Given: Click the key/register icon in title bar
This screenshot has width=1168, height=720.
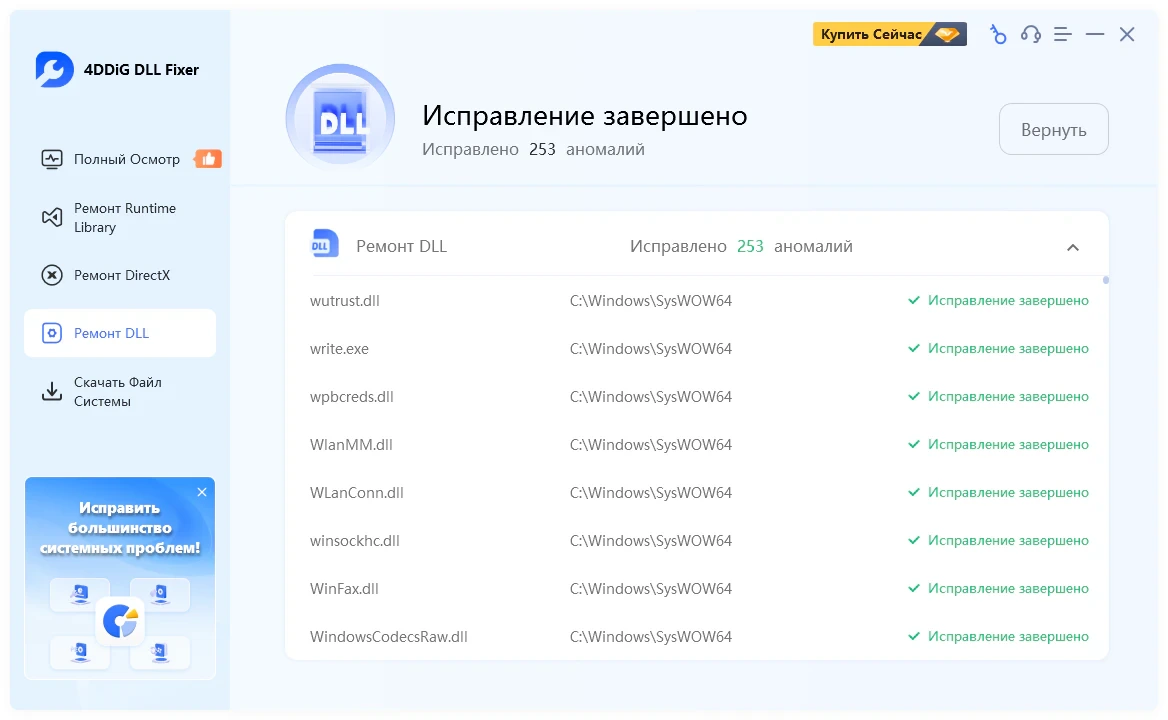Looking at the screenshot, I should pos(997,34).
